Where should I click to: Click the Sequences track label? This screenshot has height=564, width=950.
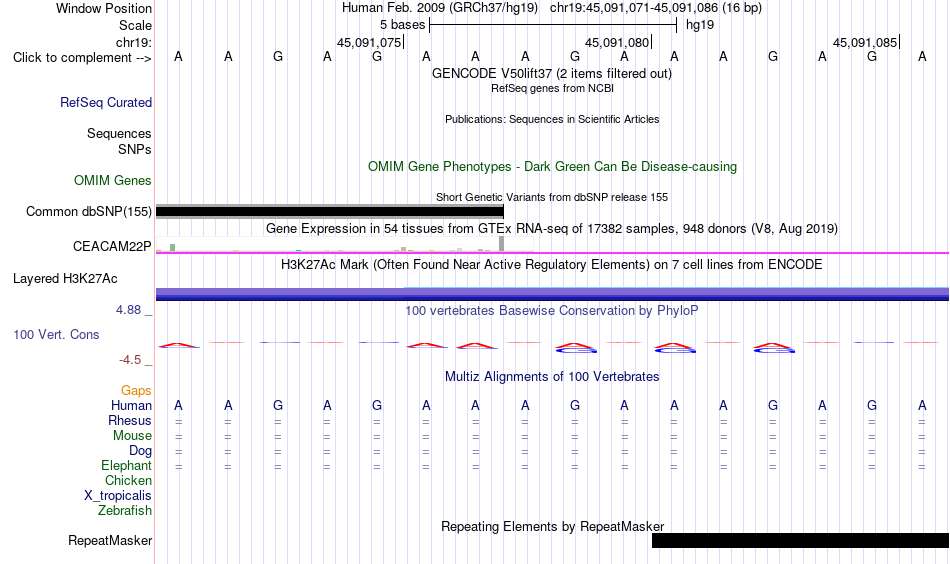[119, 133]
